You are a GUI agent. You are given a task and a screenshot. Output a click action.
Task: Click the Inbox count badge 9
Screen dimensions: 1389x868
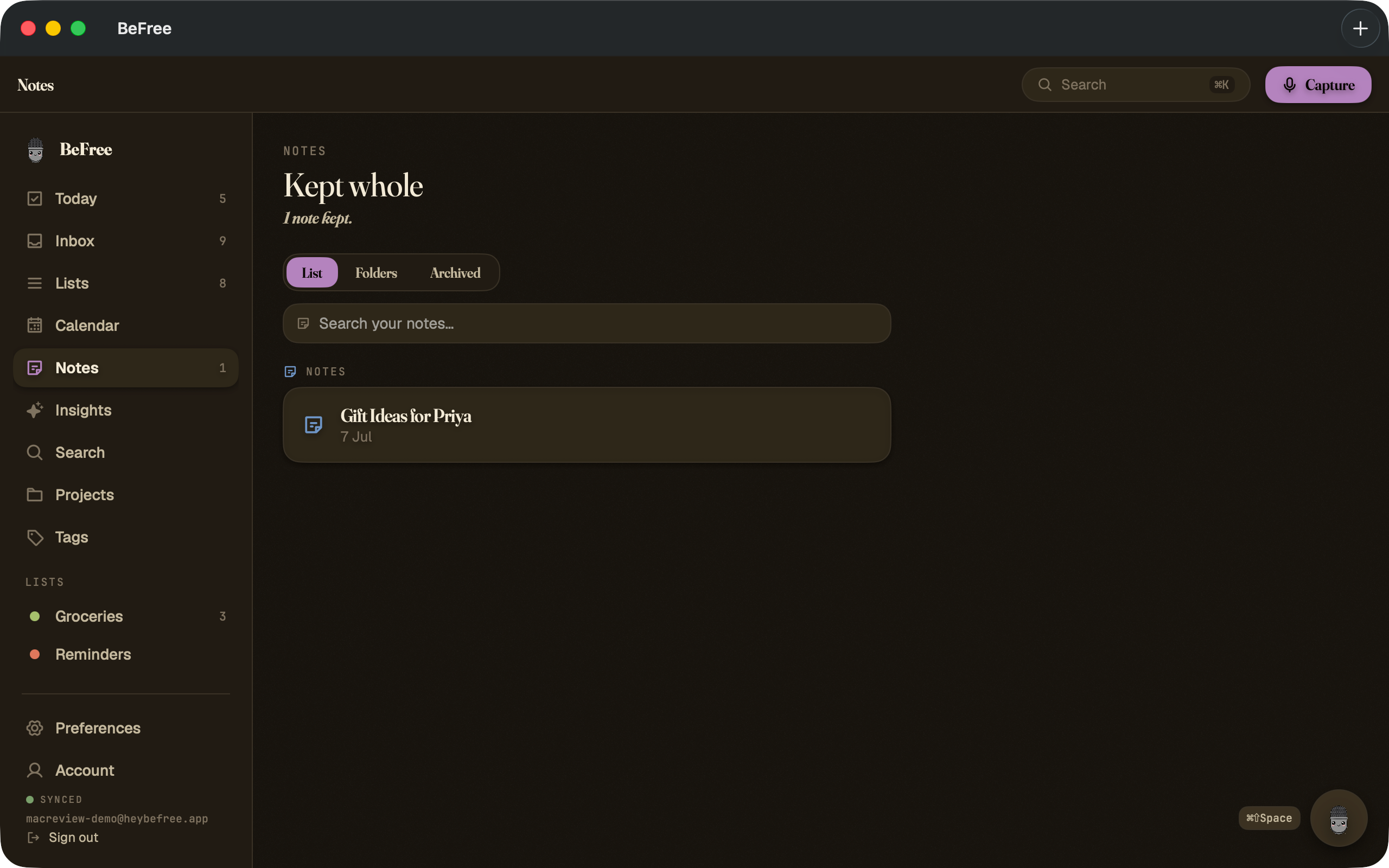pos(222,241)
